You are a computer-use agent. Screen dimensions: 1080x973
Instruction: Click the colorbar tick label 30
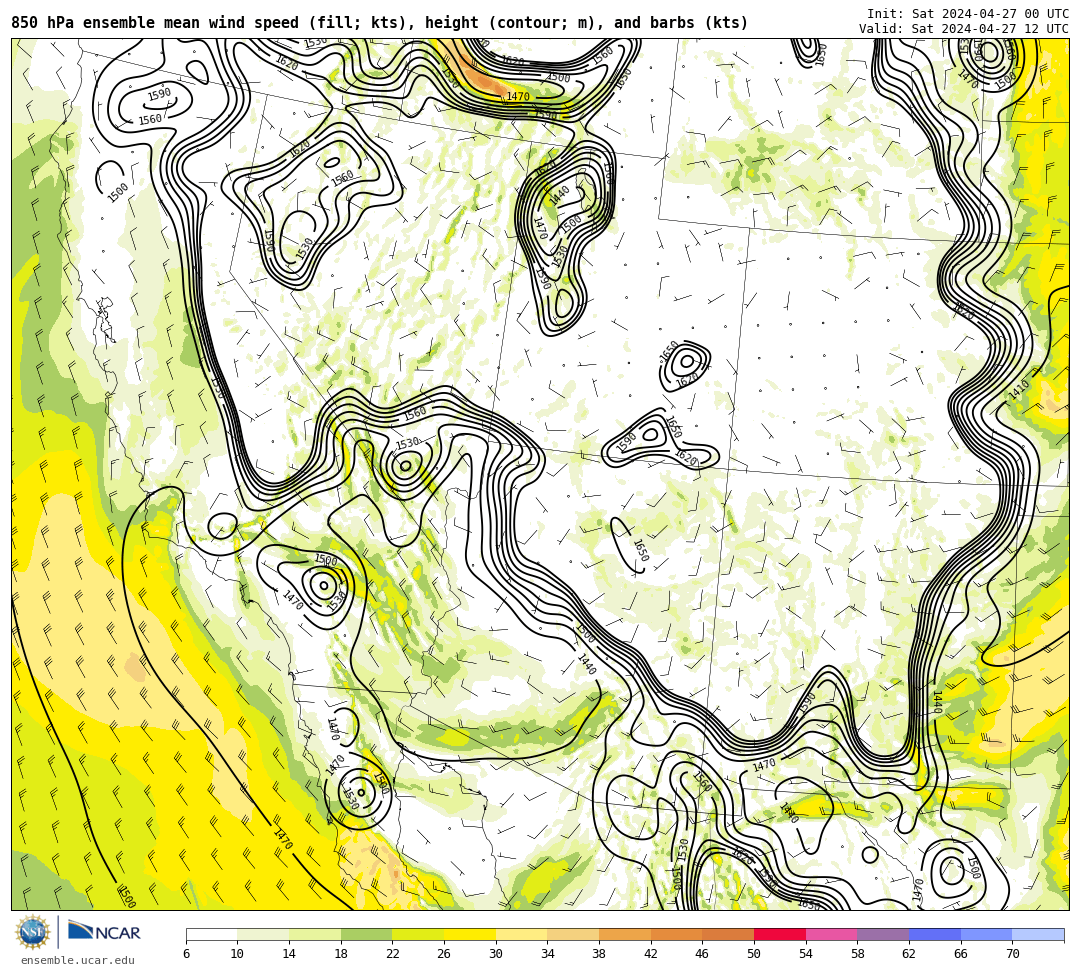(x=496, y=954)
